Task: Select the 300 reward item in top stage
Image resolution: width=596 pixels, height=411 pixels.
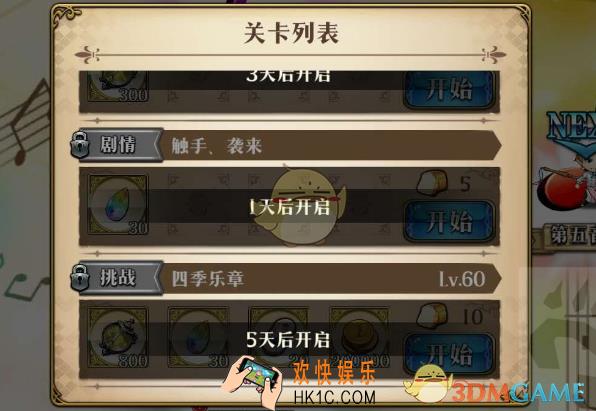Action: [x=118, y=87]
